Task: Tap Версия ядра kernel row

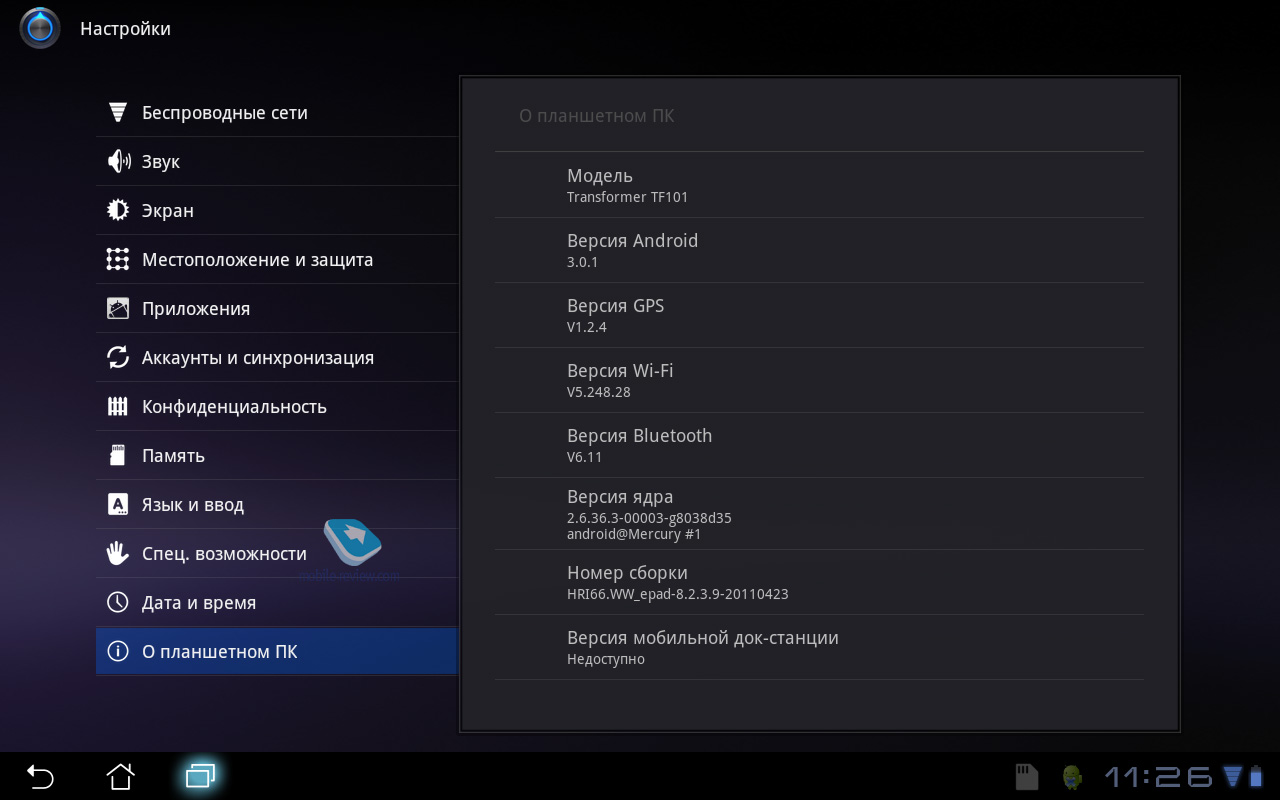Action: [819, 514]
